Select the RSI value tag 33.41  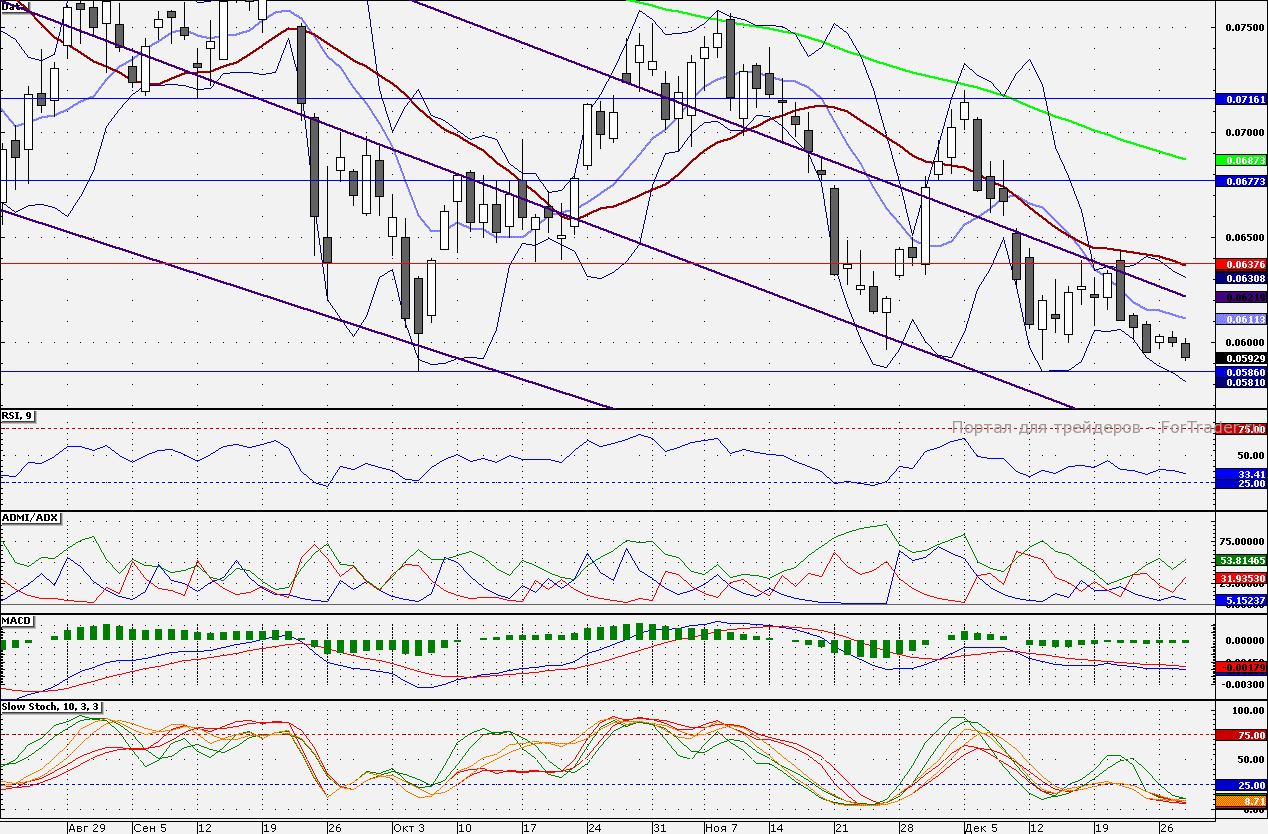[x=1240, y=474]
